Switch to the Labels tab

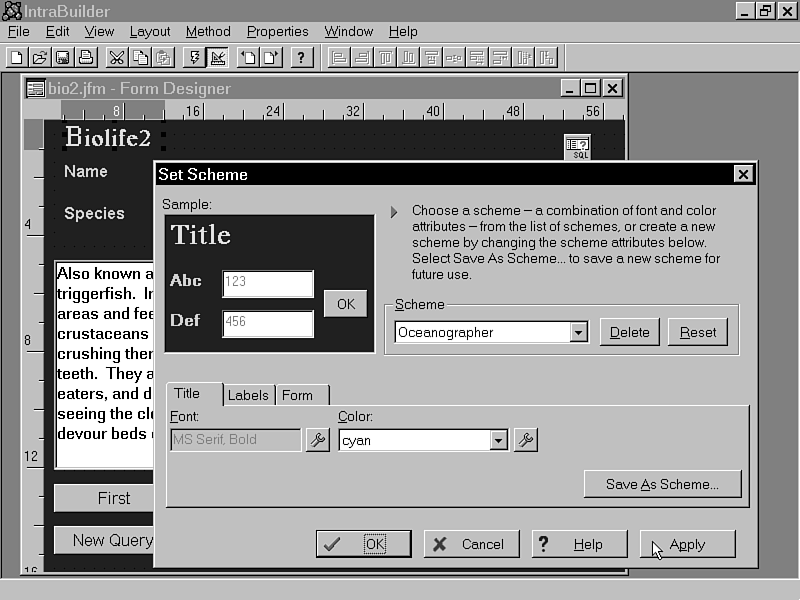coord(248,395)
